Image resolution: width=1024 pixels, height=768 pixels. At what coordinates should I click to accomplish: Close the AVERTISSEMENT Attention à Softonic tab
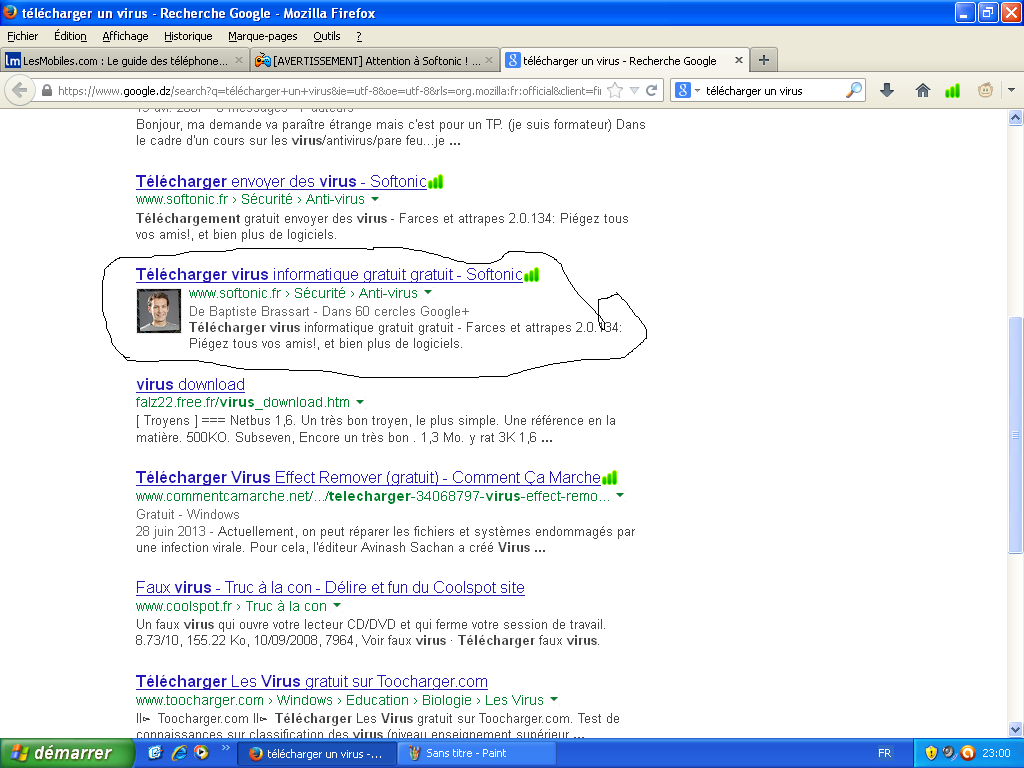pyautogui.click(x=488, y=61)
